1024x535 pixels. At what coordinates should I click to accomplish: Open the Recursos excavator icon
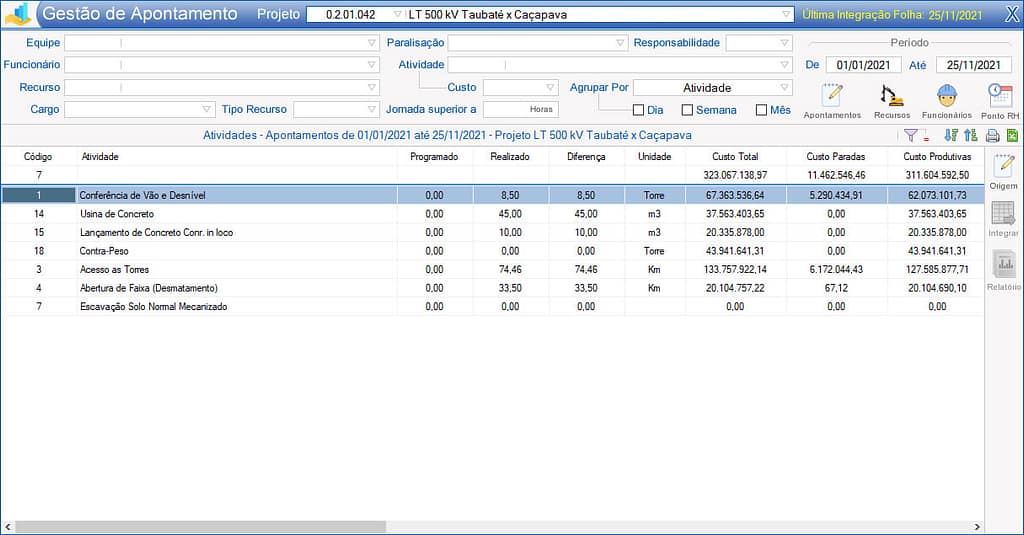click(891, 95)
